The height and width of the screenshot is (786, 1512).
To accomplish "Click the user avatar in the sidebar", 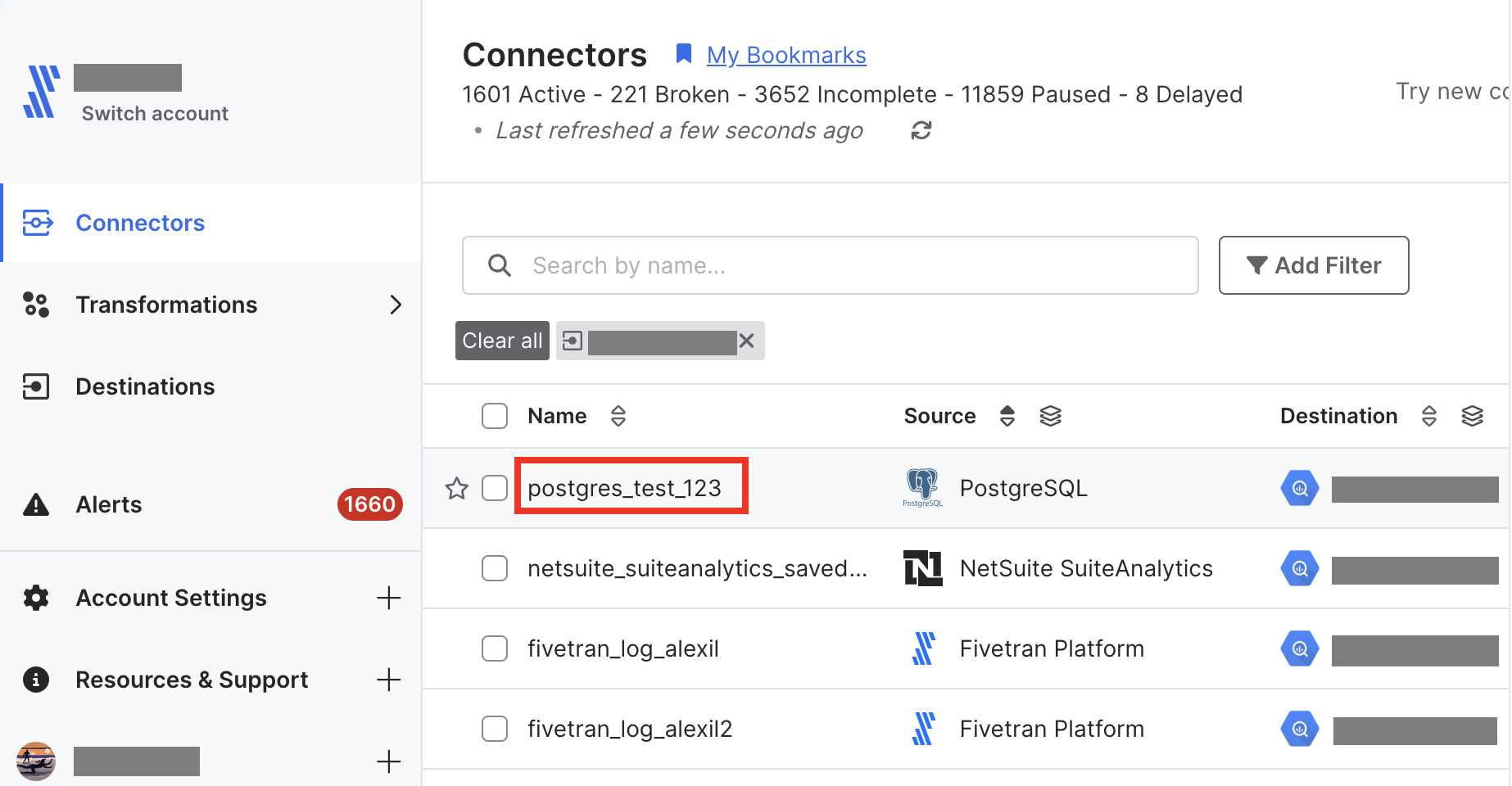I will coord(36,761).
